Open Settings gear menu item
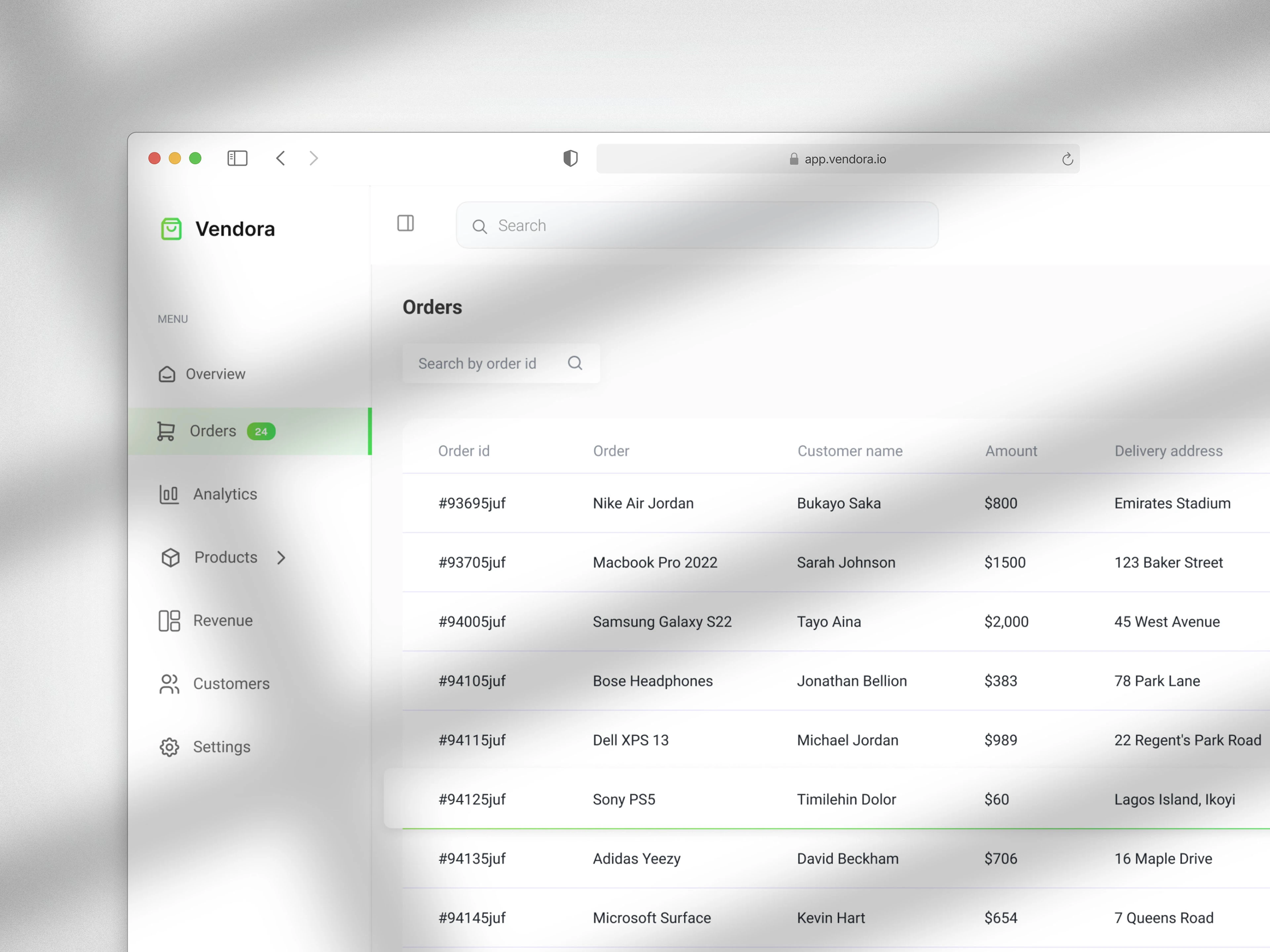 [x=221, y=747]
